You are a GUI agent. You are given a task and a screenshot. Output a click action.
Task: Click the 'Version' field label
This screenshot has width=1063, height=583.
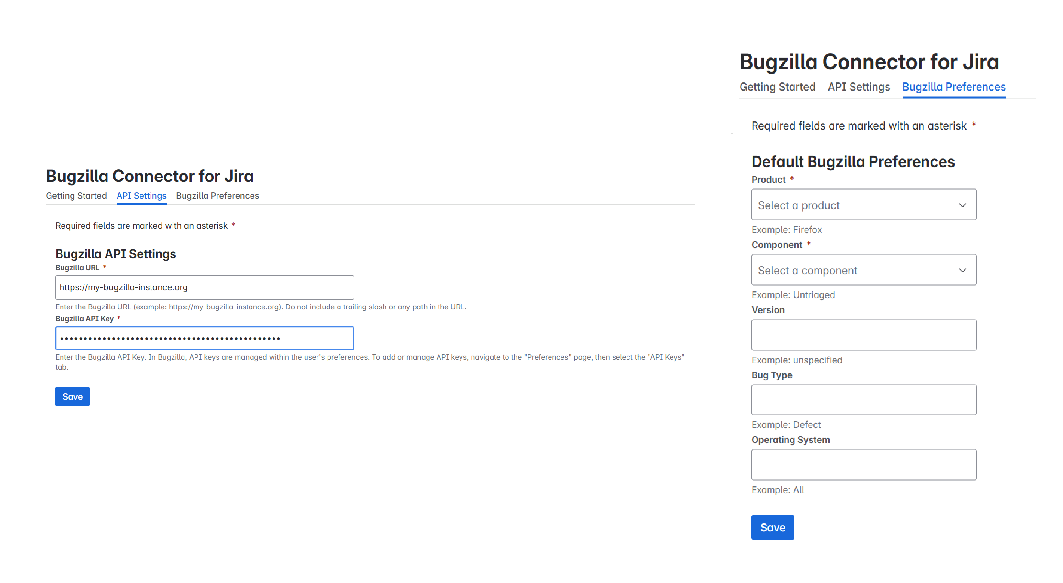768,310
